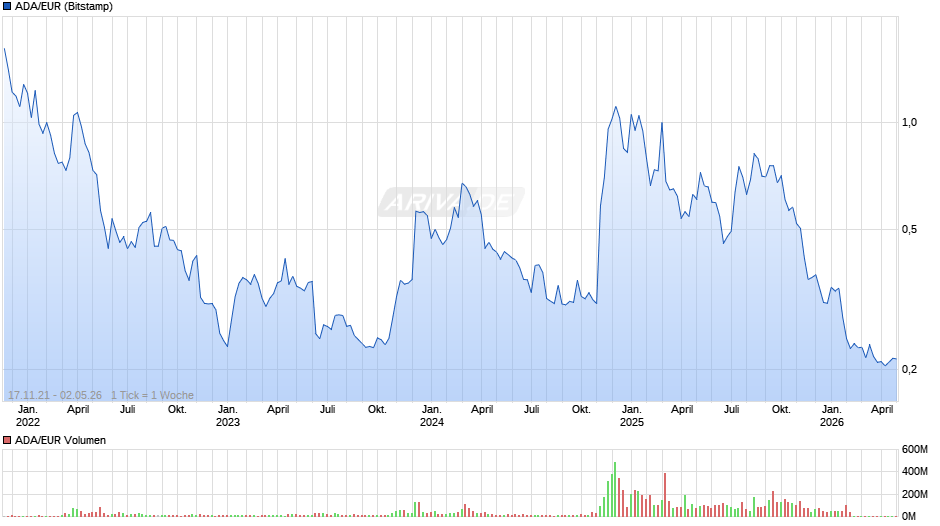Click the 400M volume axis label
This screenshot has width=940, height=526.
pyautogui.click(x=914, y=471)
